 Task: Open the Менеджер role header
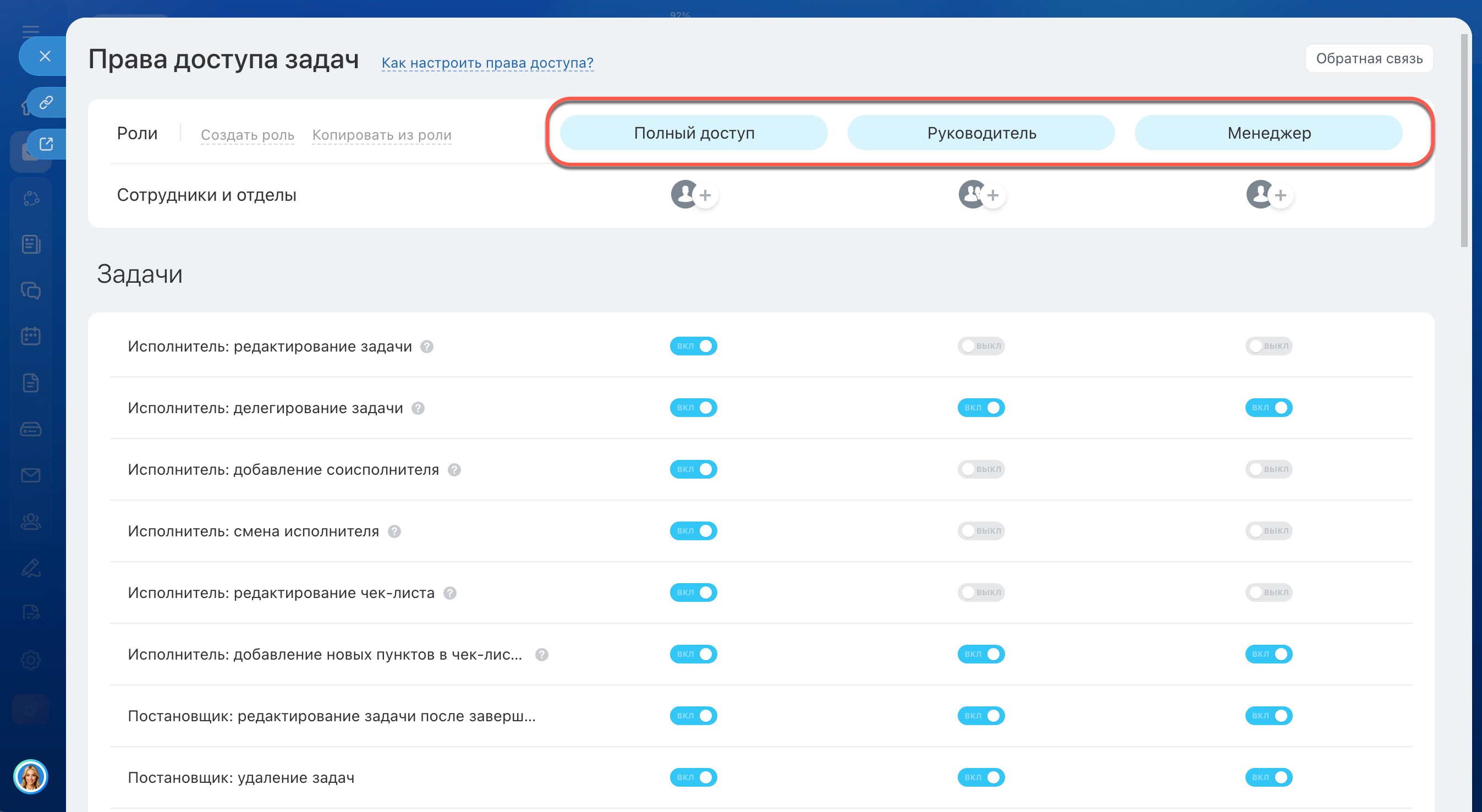point(1269,133)
